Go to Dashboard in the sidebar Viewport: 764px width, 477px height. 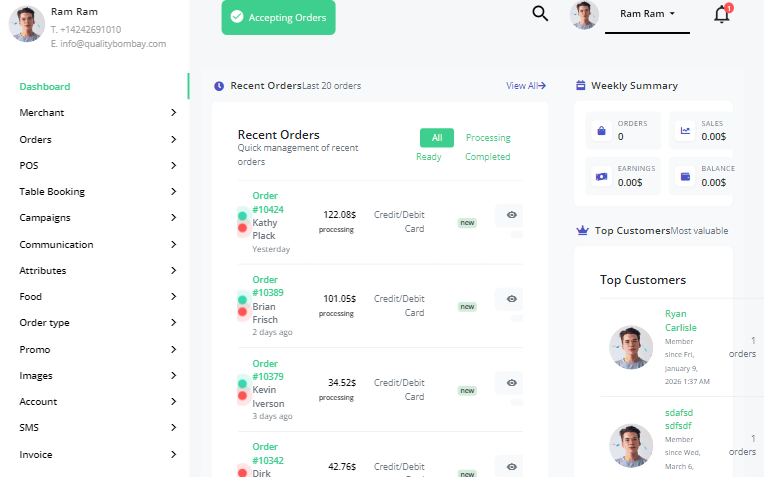[x=45, y=86]
